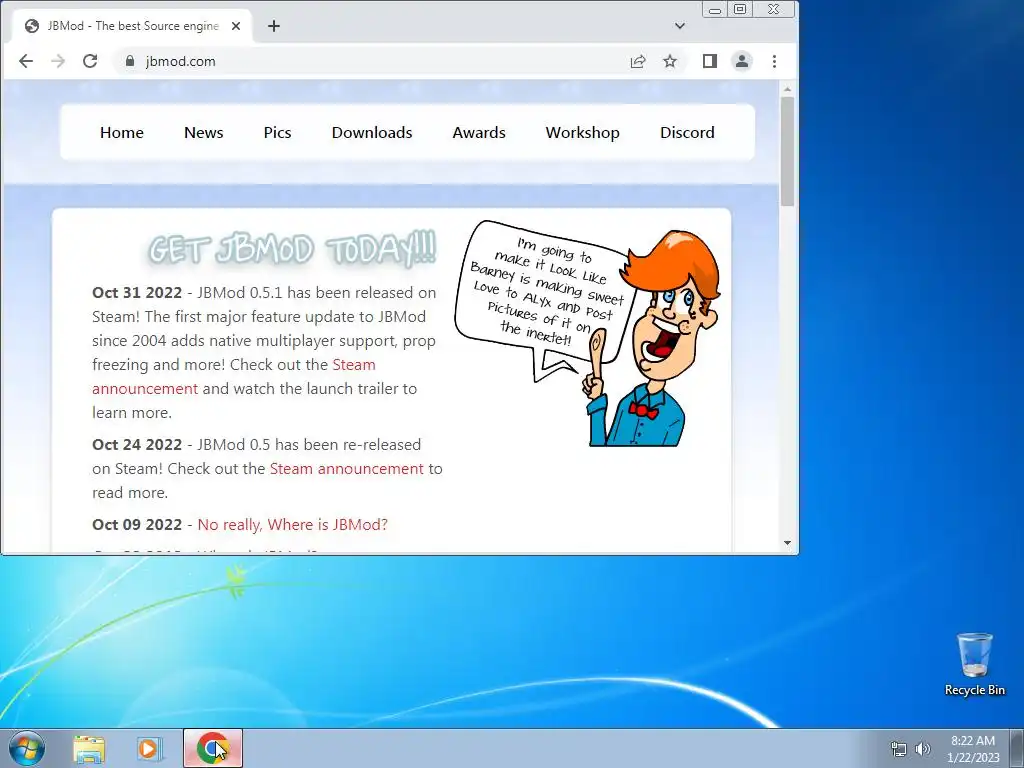This screenshot has height=768, width=1024.
Task: Click the cartoon character image
Action: coord(587,334)
